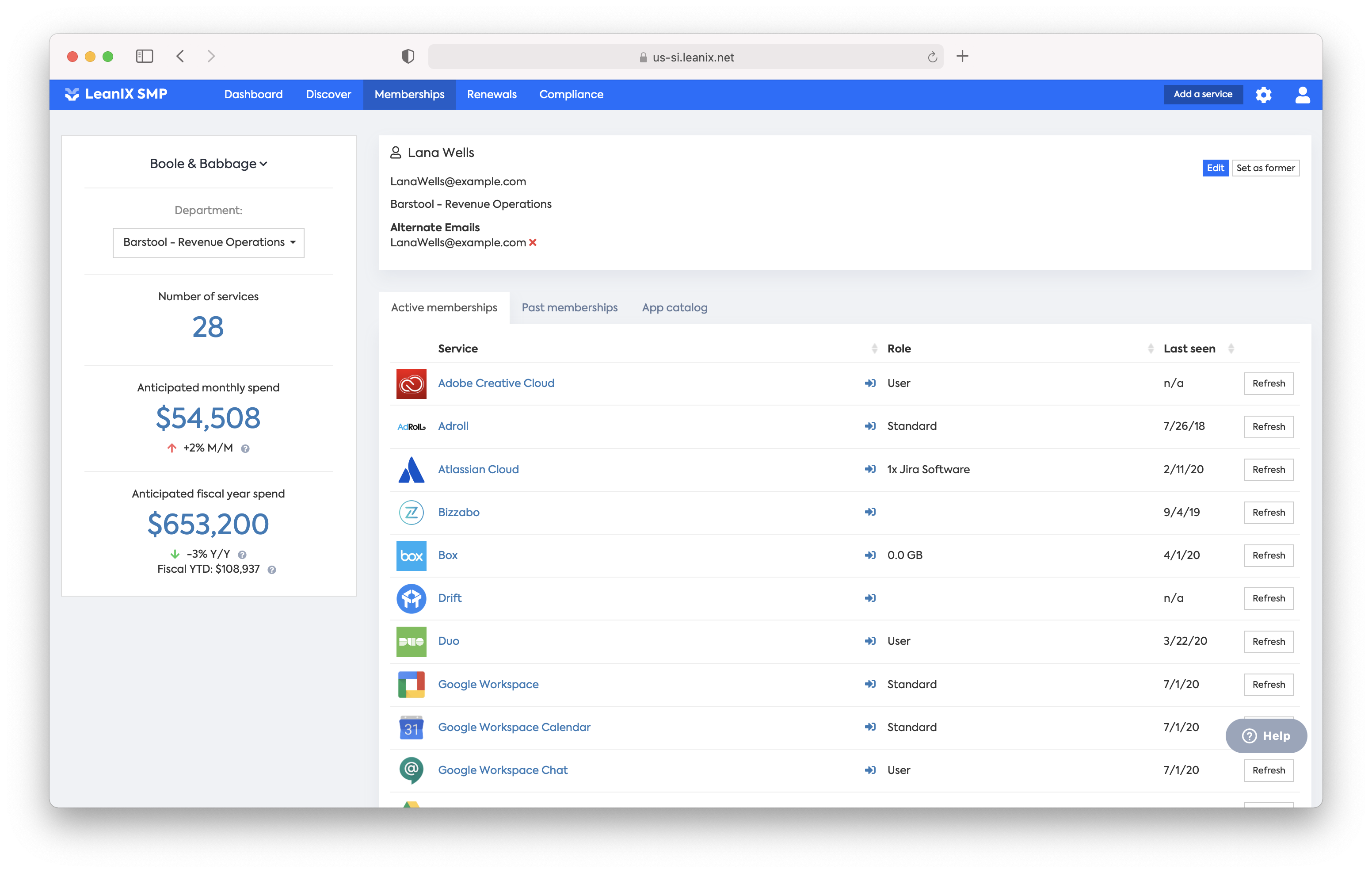Click the Google Workspace logo icon
Viewport: 1372px width, 873px height.
click(x=411, y=684)
